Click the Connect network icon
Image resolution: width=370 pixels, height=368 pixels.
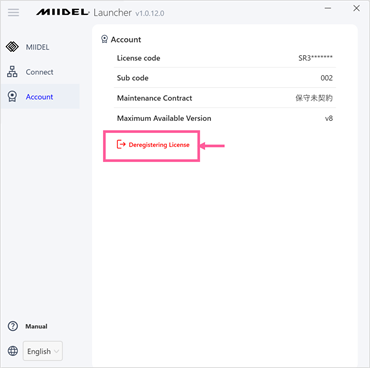click(x=12, y=72)
